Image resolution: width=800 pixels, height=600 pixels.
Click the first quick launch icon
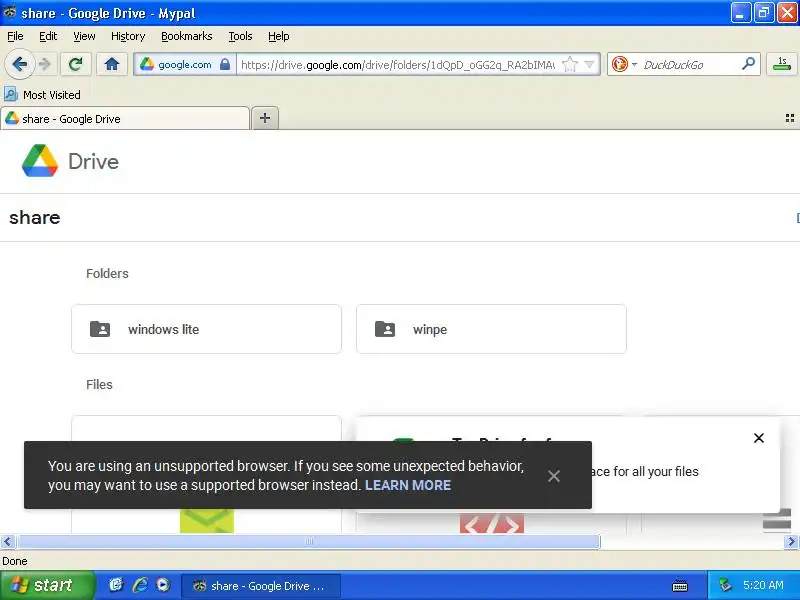point(116,585)
